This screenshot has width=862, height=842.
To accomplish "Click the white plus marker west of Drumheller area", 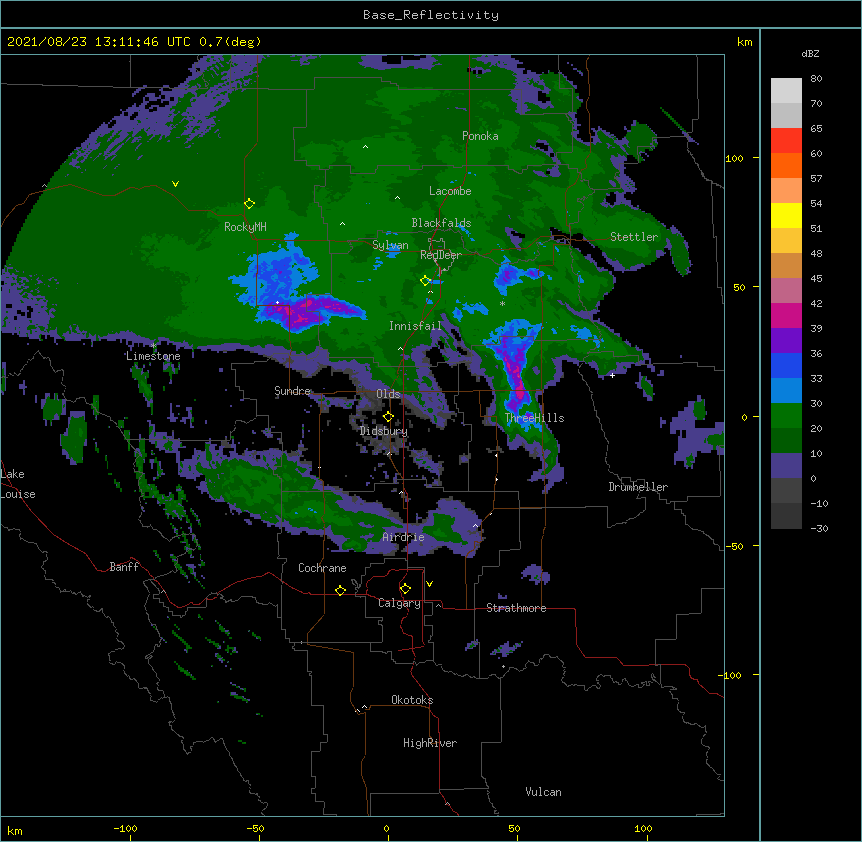I will click(612, 375).
